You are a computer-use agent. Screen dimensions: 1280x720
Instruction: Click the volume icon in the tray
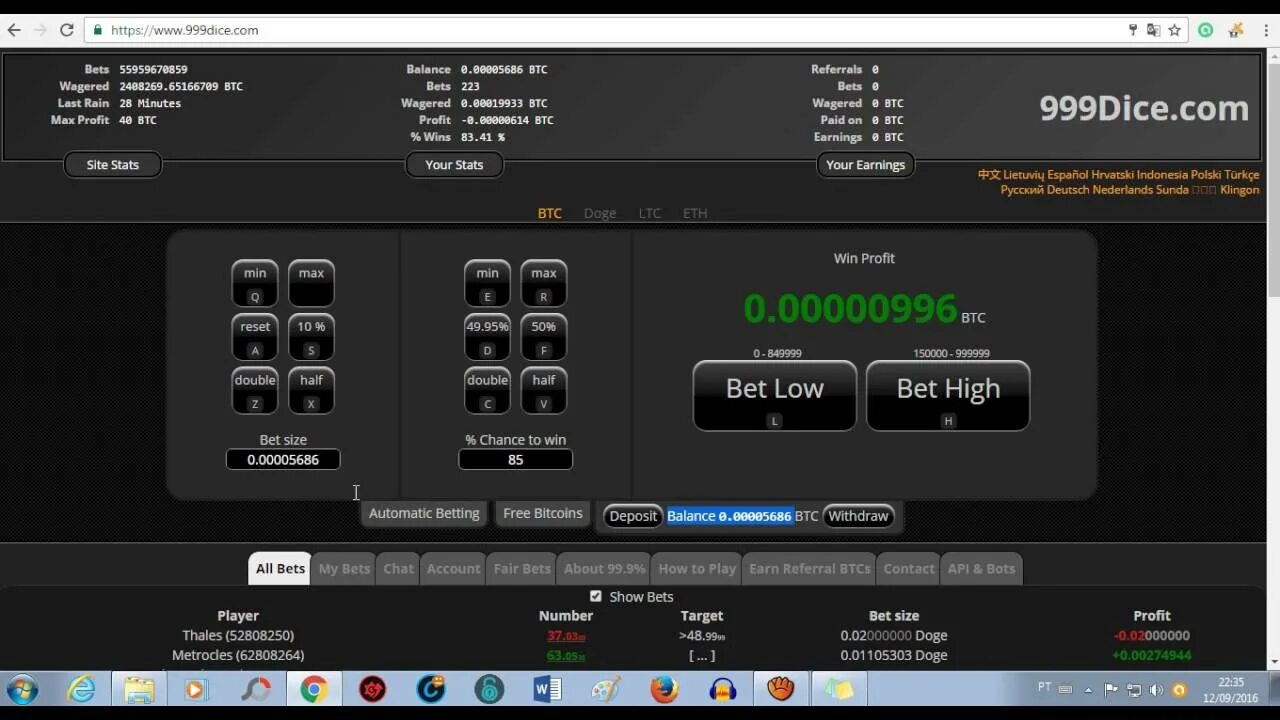(x=1156, y=690)
